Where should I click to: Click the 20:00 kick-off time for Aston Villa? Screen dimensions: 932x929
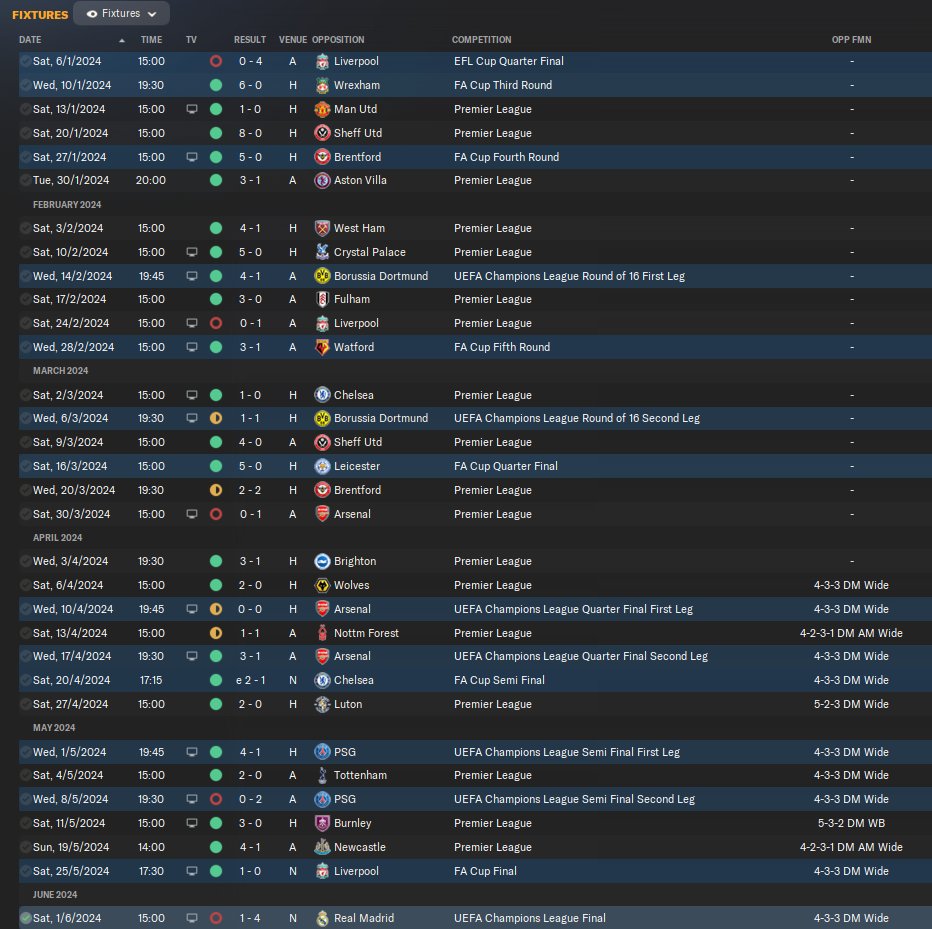(151, 180)
